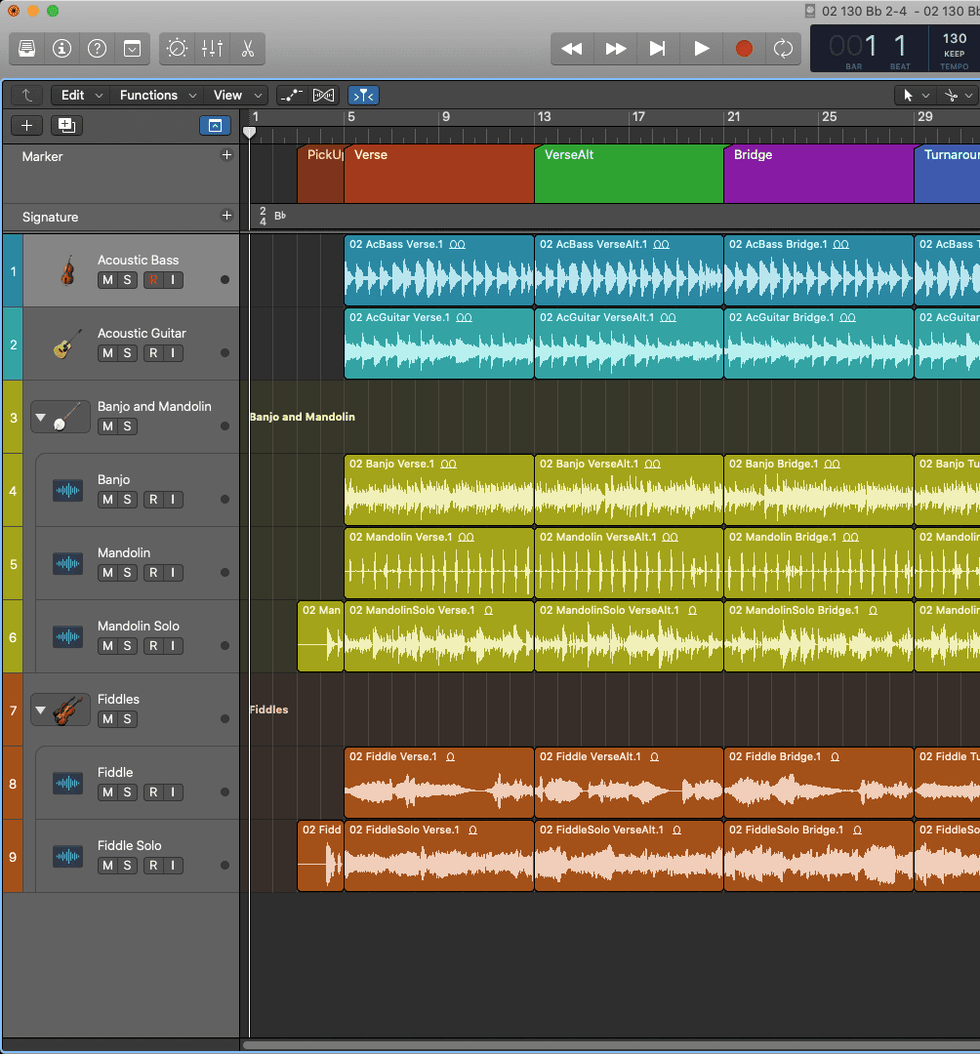The width and height of the screenshot is (980, 1054).
Task: Open the Library panel icon
Action: pyautogui.click(x=27, y=48)
